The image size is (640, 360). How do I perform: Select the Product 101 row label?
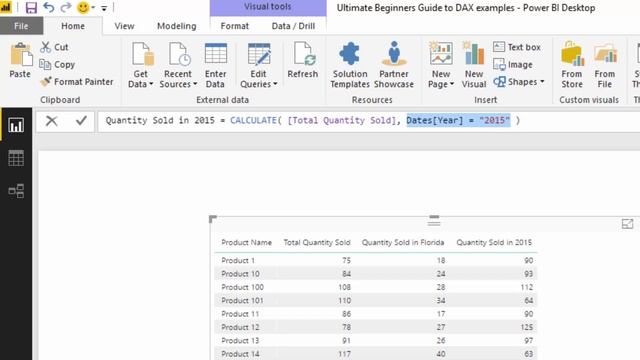[x=242, y=301]
